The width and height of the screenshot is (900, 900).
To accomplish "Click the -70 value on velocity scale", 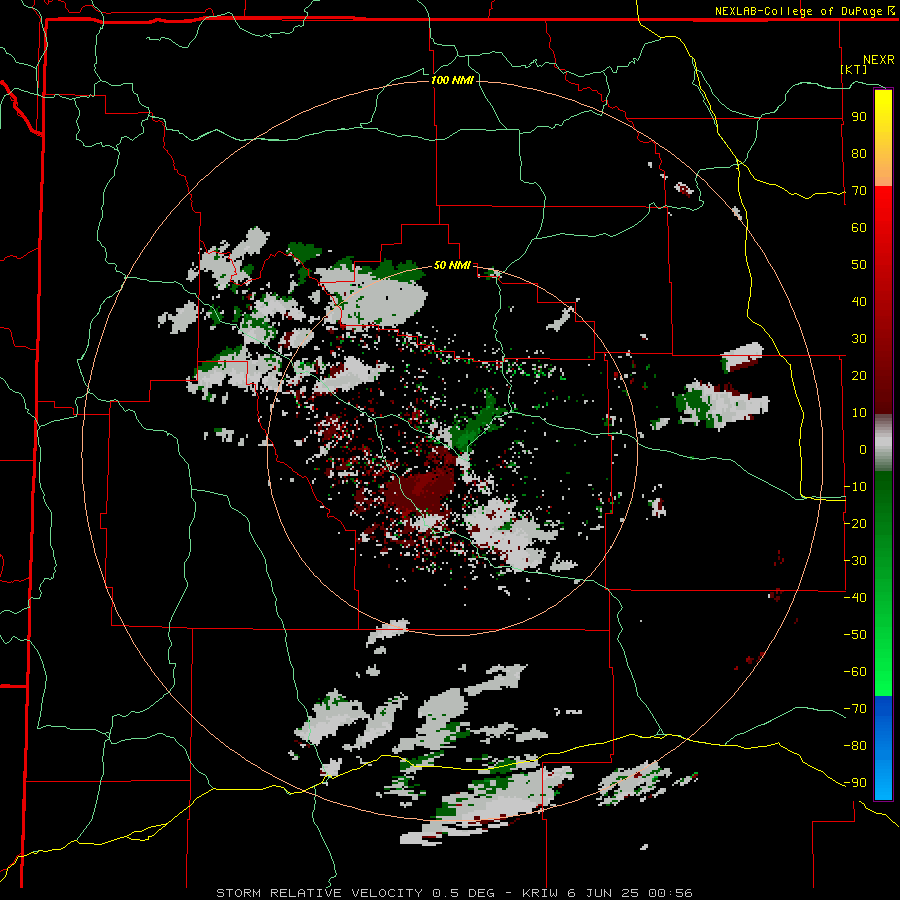I will [x=855, y=709].
